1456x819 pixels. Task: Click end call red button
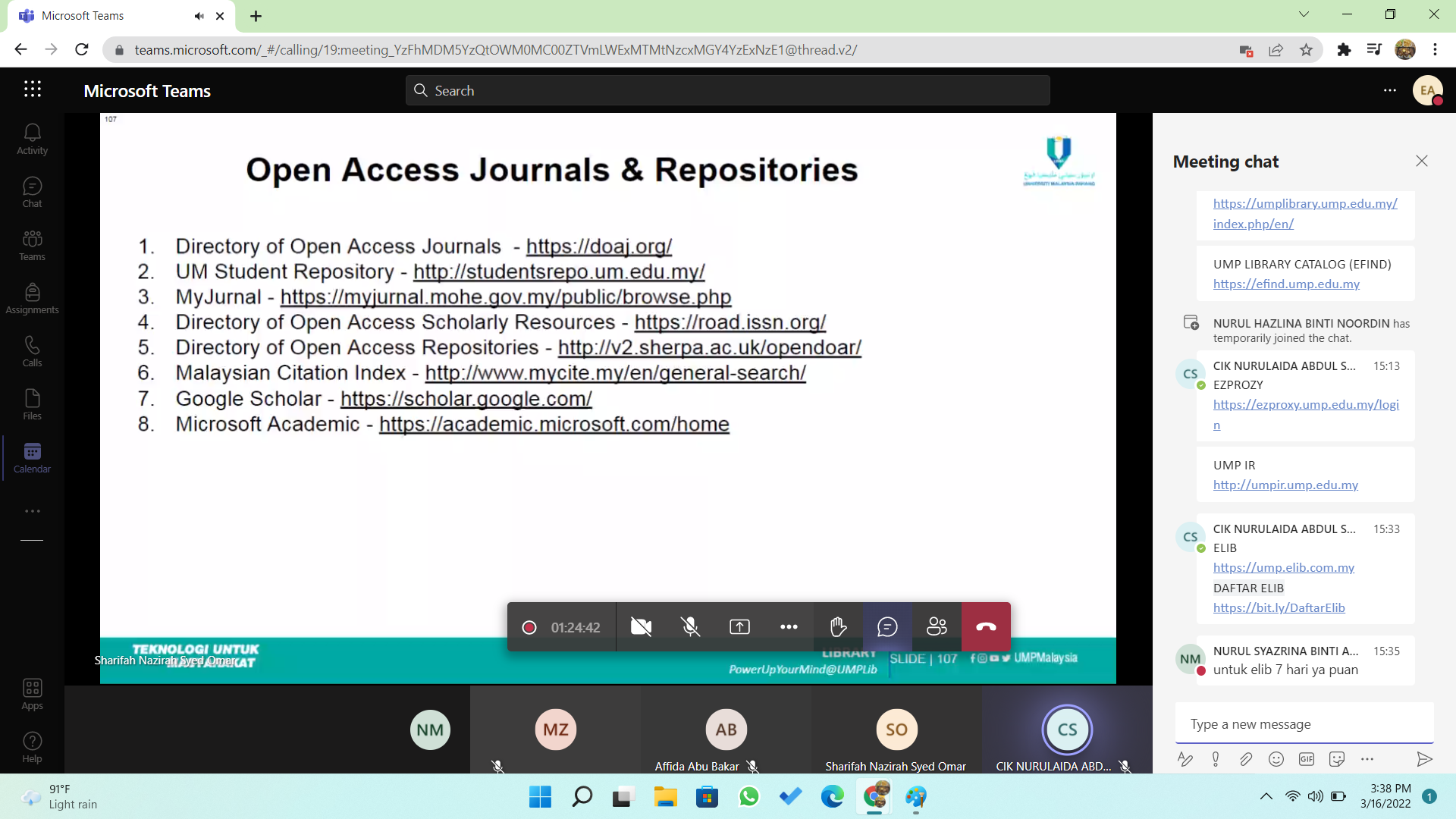986,627
